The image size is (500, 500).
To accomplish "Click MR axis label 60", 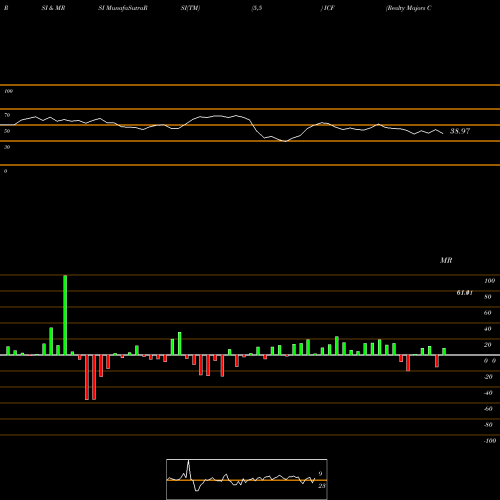I will tap(488, 313).
